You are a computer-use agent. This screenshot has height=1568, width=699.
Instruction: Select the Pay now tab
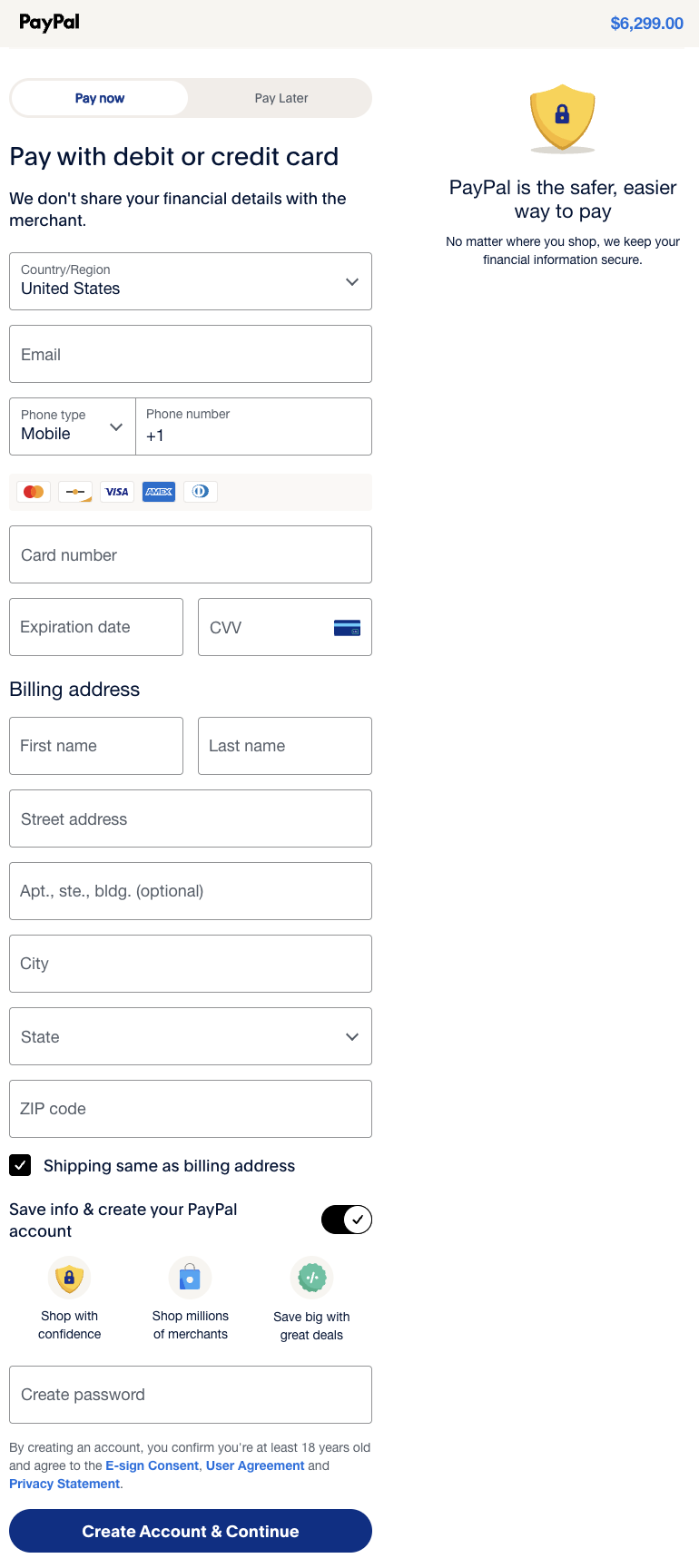[98, 97]
